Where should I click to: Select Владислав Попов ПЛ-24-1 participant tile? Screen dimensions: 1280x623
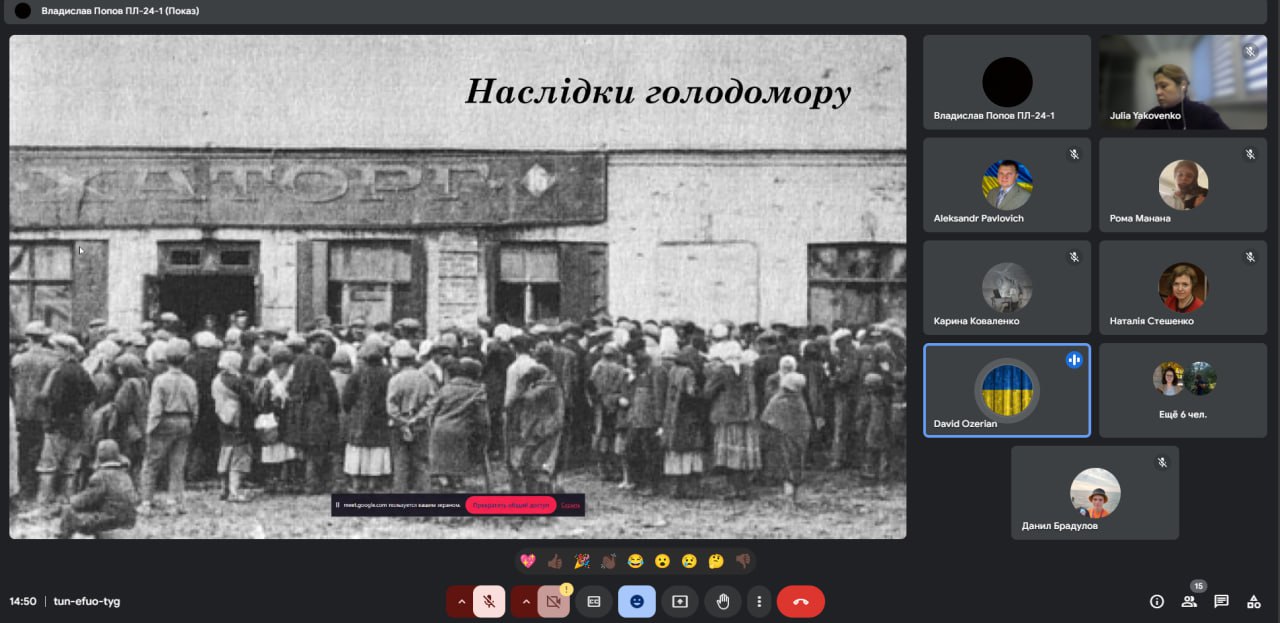click(1007, 82)
